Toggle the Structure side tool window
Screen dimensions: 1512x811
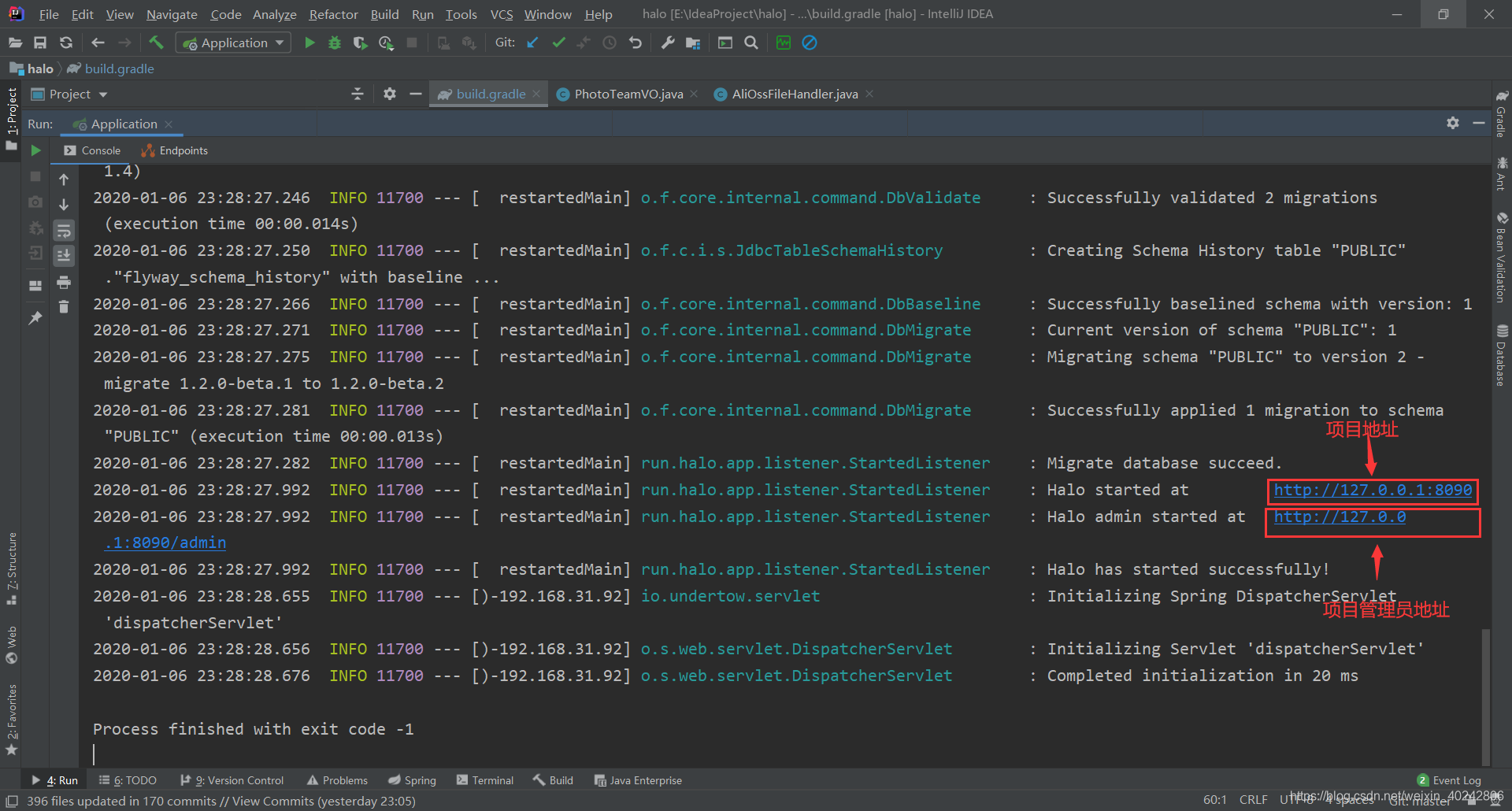(12, 568)
